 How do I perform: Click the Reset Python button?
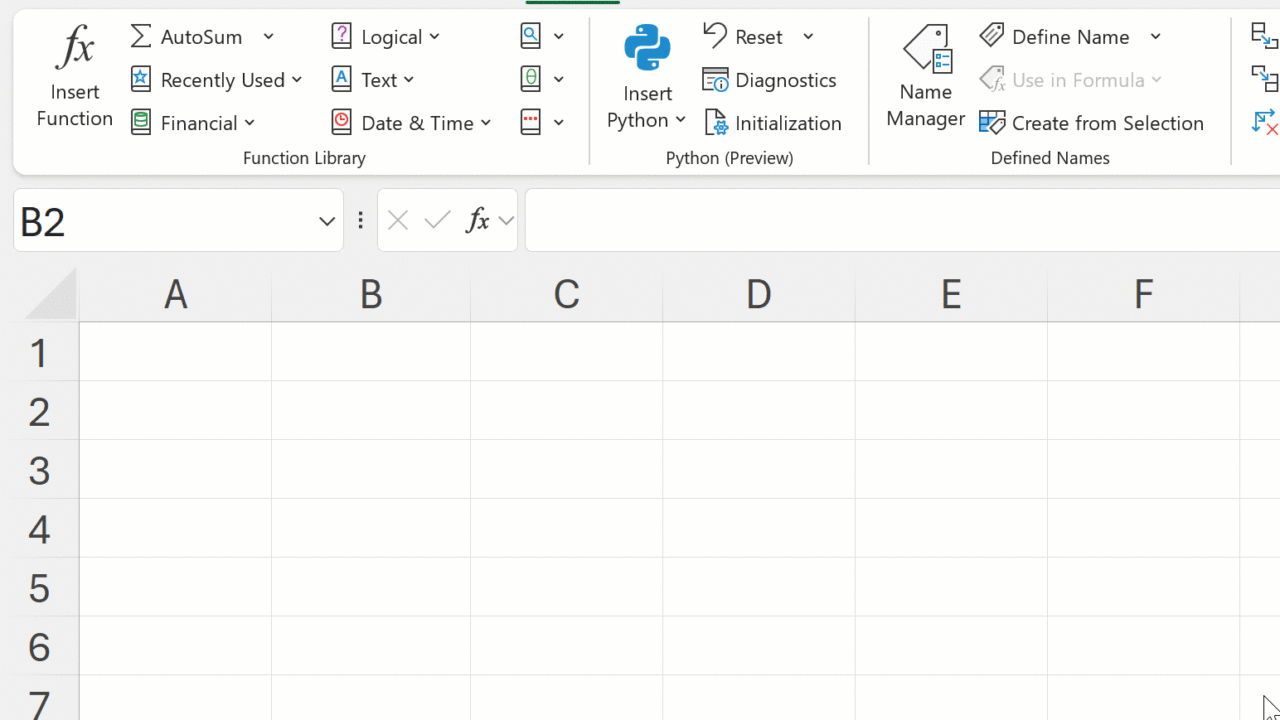click(745, 37)
